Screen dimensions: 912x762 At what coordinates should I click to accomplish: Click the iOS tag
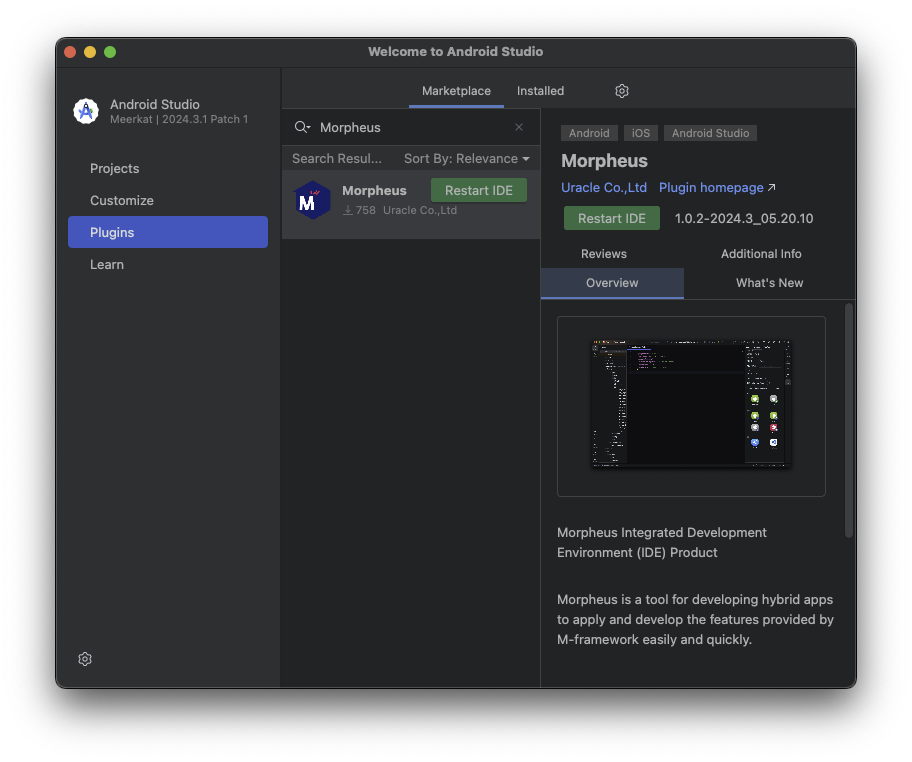click(x=640, y=133)
